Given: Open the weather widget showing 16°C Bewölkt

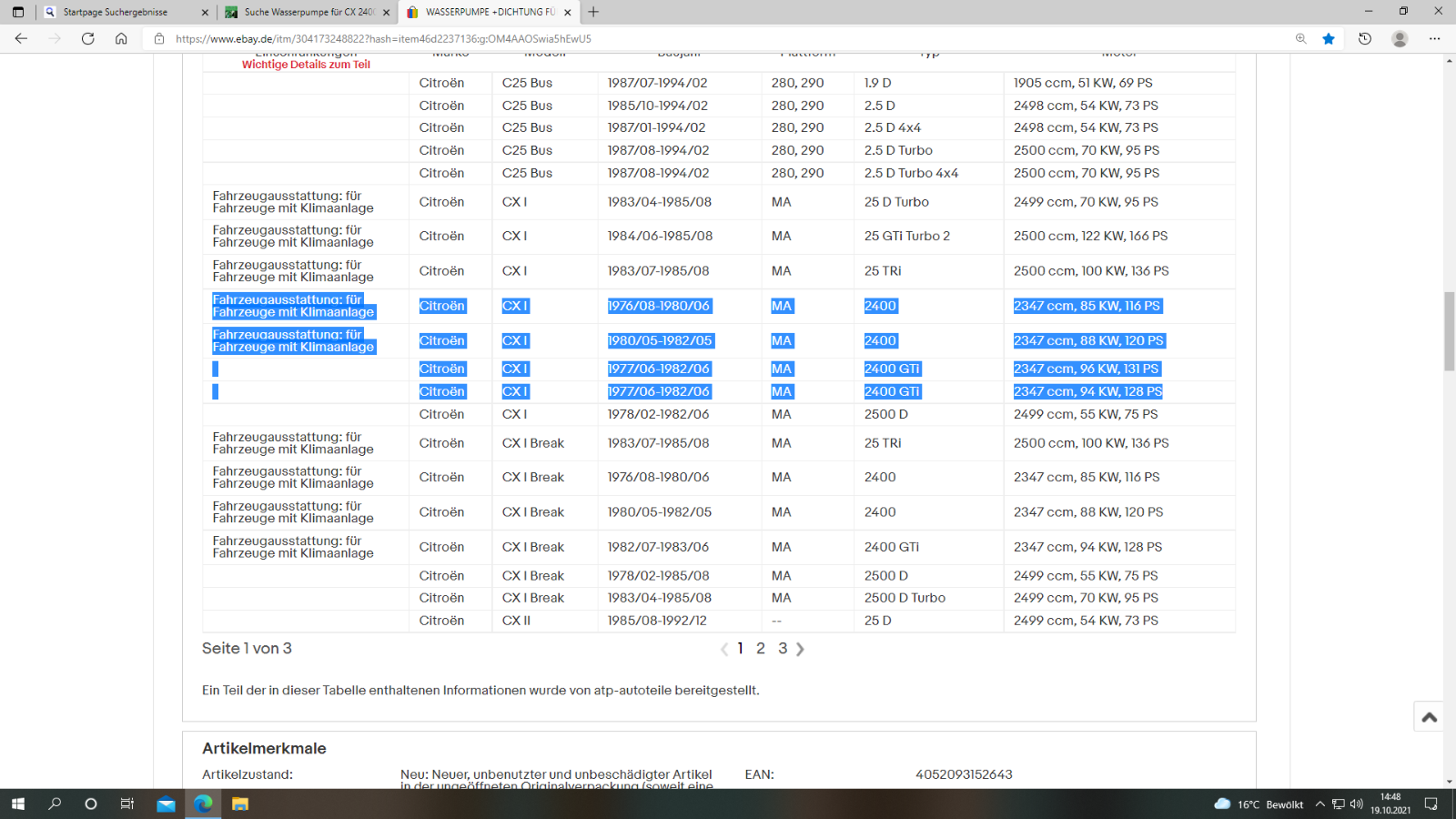Looking at the screenshot, I should (x=1259, y=804).
